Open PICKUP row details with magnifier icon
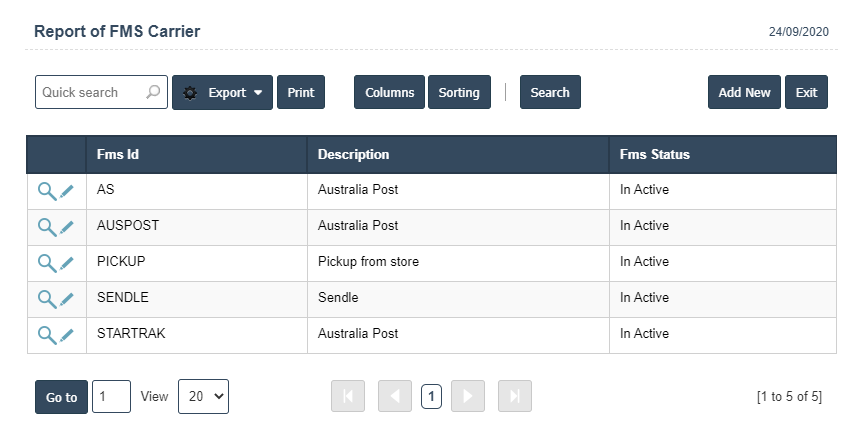 click(x=47, y=262)
